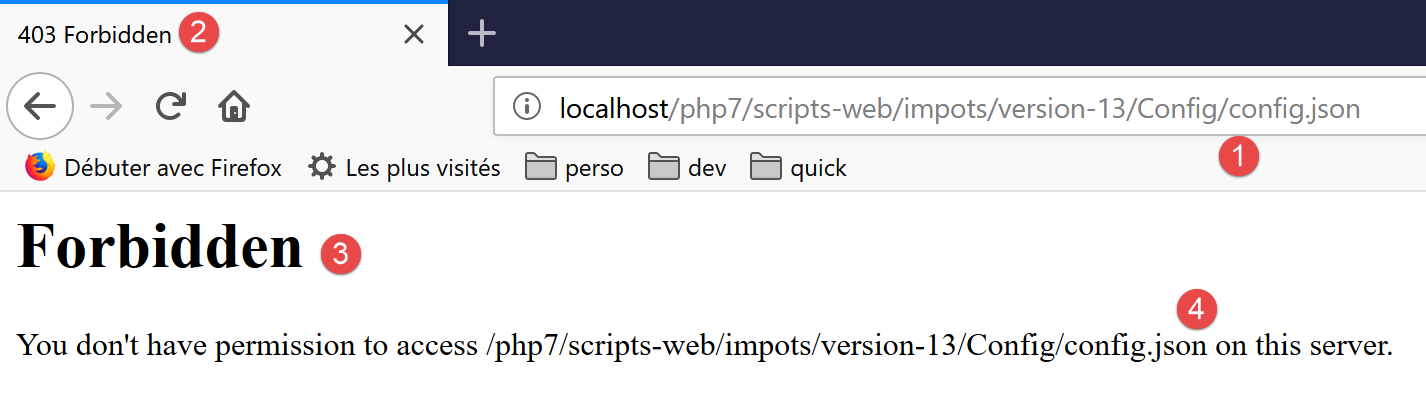Image resolution: width=1426 pixels, height=399 pixels.
Task: Go back with the back arrow button
Action: coord(40,106)
